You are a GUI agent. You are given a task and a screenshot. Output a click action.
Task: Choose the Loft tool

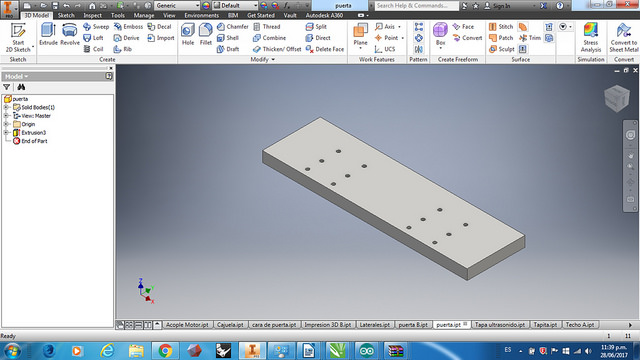(93, 38)
